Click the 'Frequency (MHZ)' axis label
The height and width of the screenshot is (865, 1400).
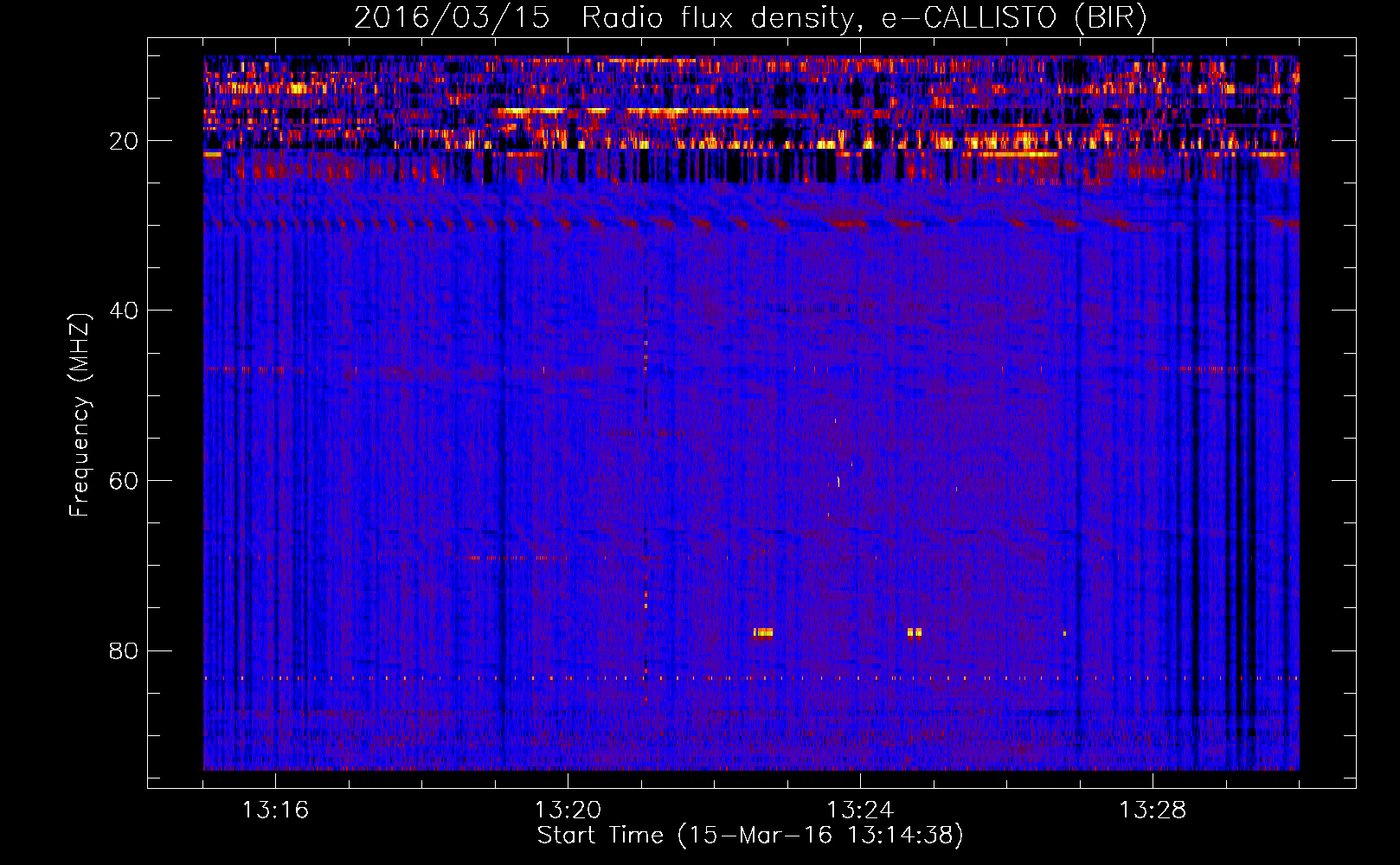(x=80, y=414)
